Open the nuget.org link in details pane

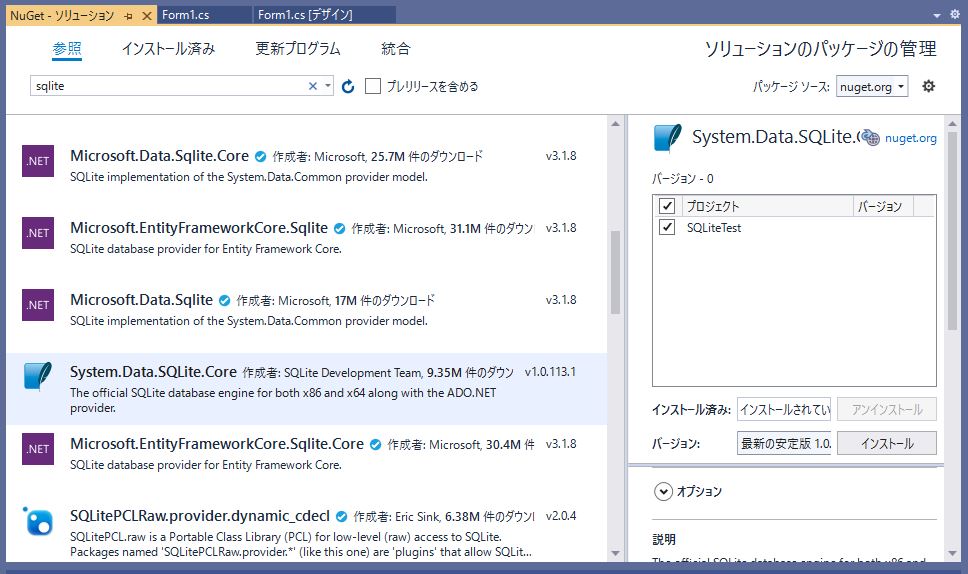[911, 138]
